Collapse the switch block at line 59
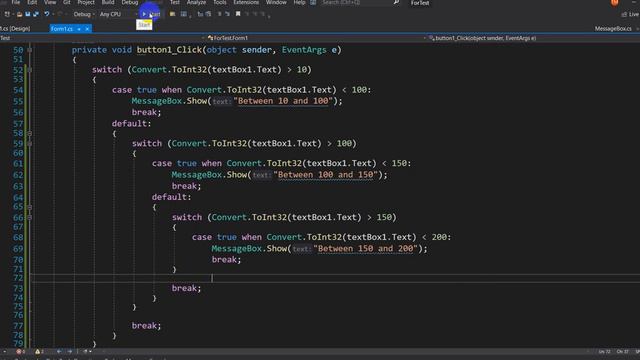The height and width of the screenshot is (360, 640). point(29,144)
